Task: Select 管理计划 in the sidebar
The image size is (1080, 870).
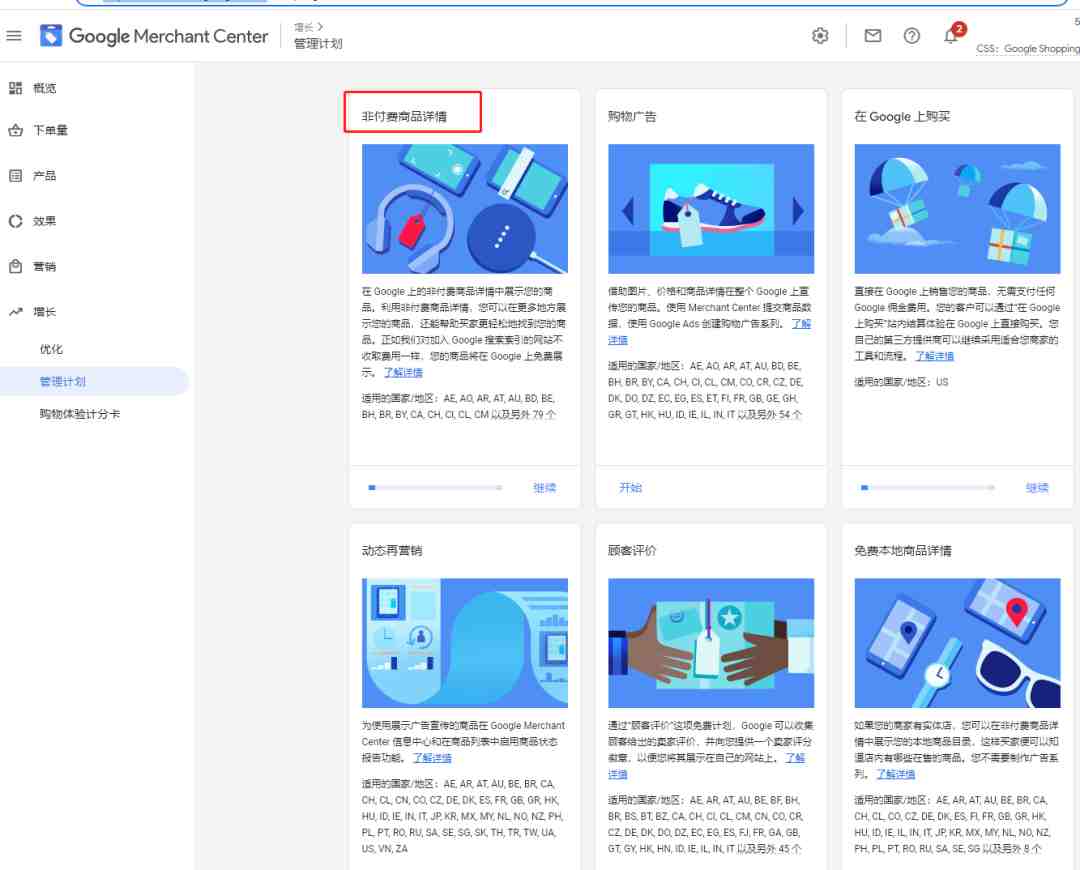Action: pyautogui.click(x=94, y=382)
